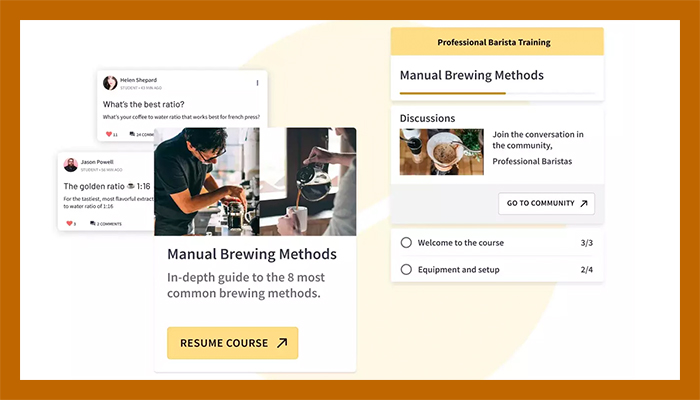700x400 pixels.
Task: Click the heart icon on Helen Shepard's post
Action: coord(109,134)
